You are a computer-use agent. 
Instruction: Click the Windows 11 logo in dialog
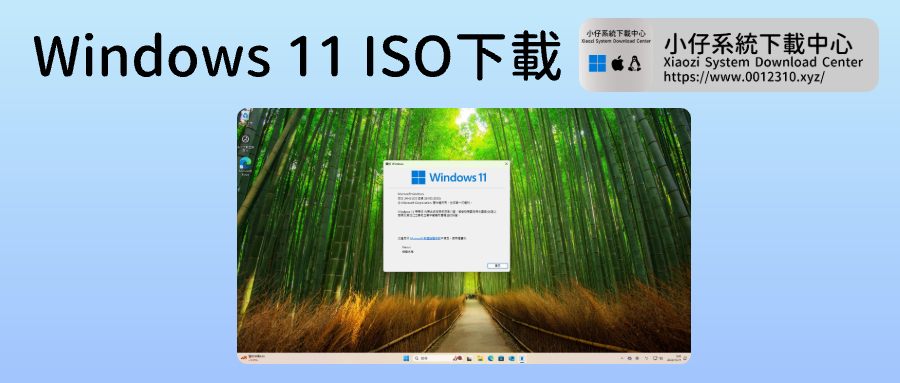(448, 177)
